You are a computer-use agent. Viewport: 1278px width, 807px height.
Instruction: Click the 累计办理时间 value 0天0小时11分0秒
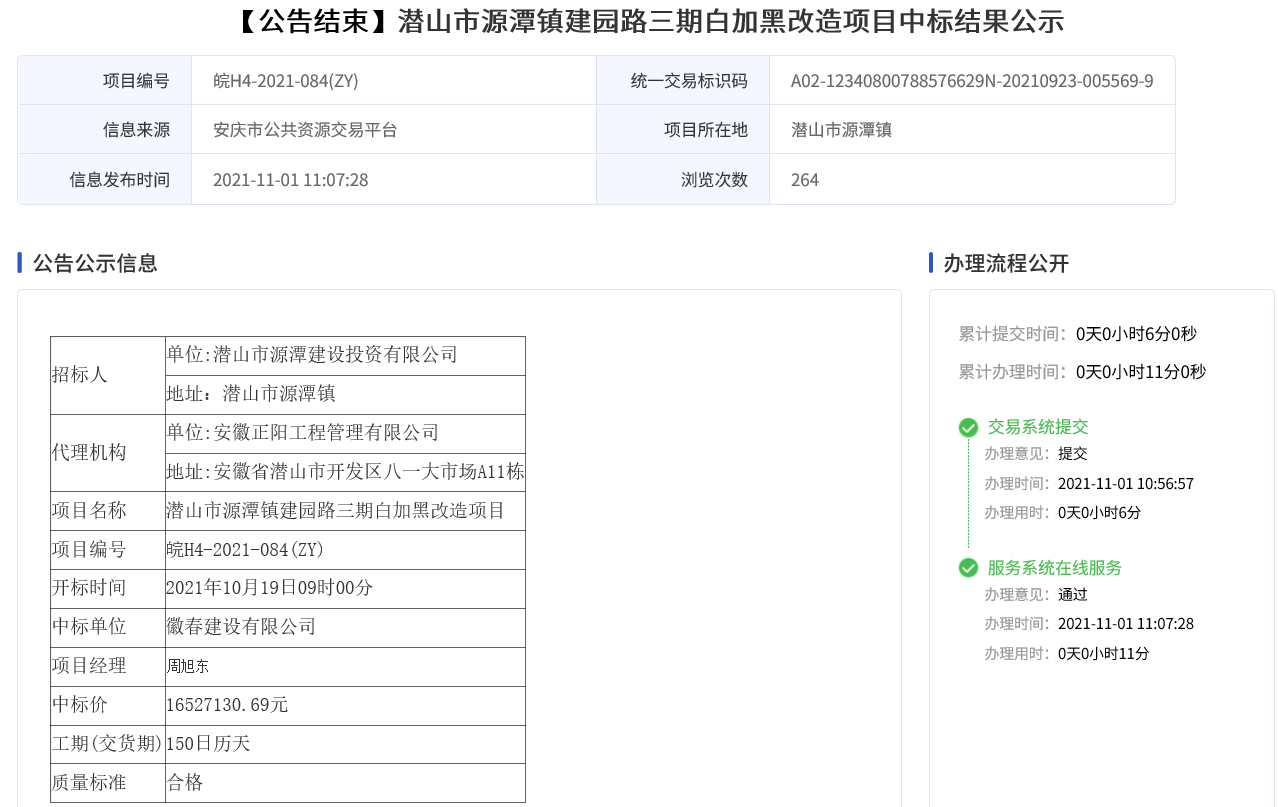coord(1140,372)
